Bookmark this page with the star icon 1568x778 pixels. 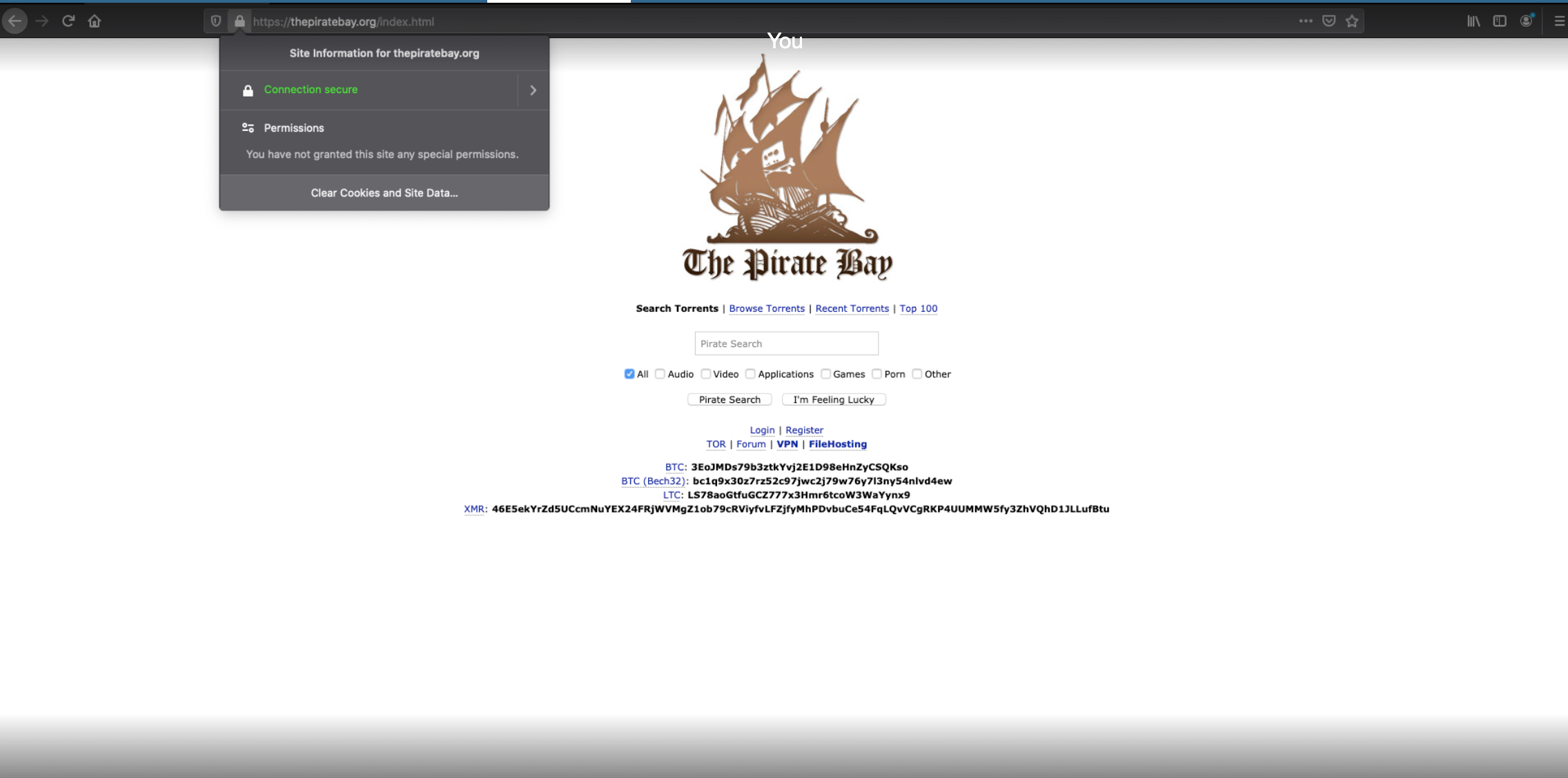[1350, 21]
